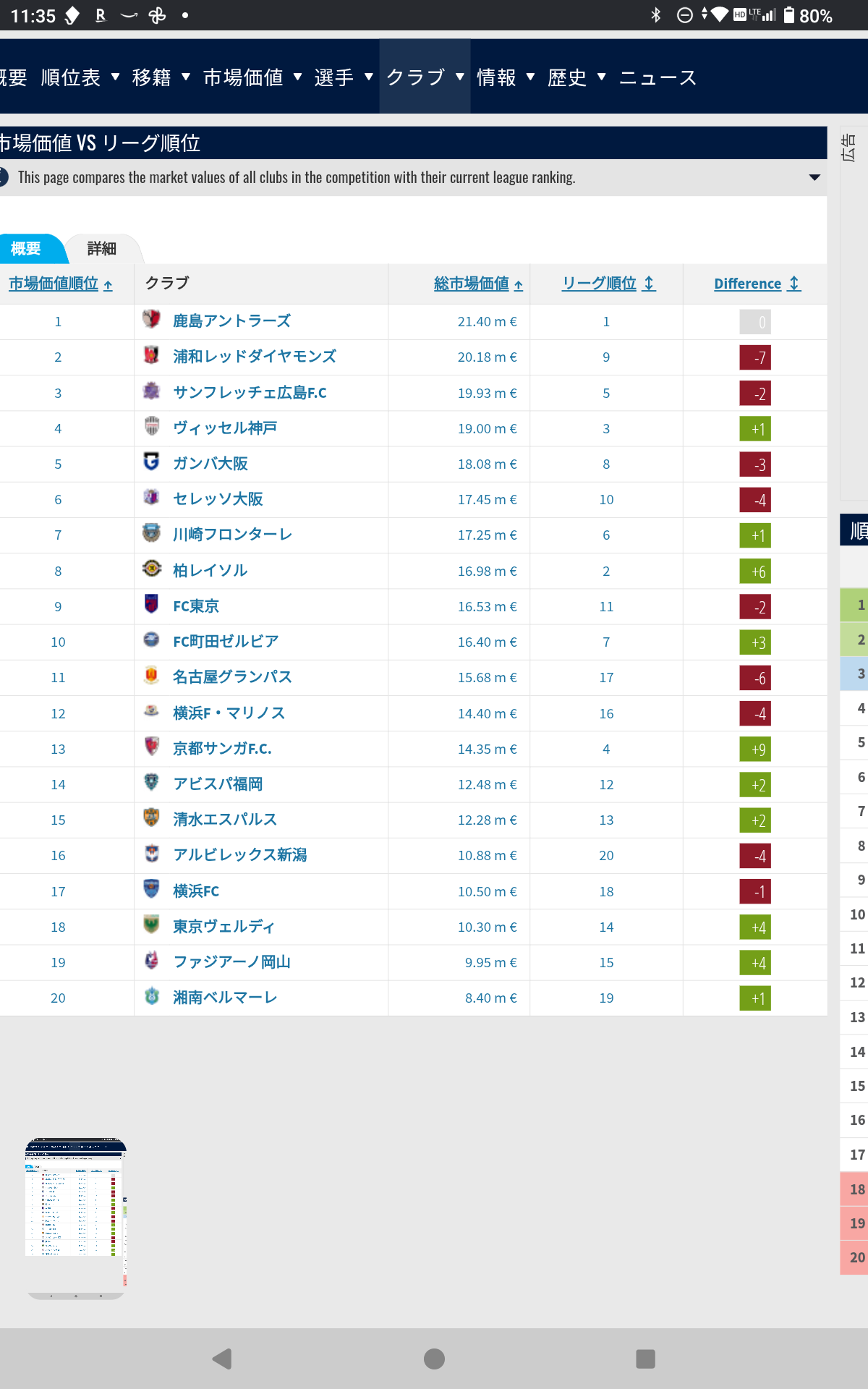Expand the page description info arrow
The image size is (868, 1389).
coord(814,177)
